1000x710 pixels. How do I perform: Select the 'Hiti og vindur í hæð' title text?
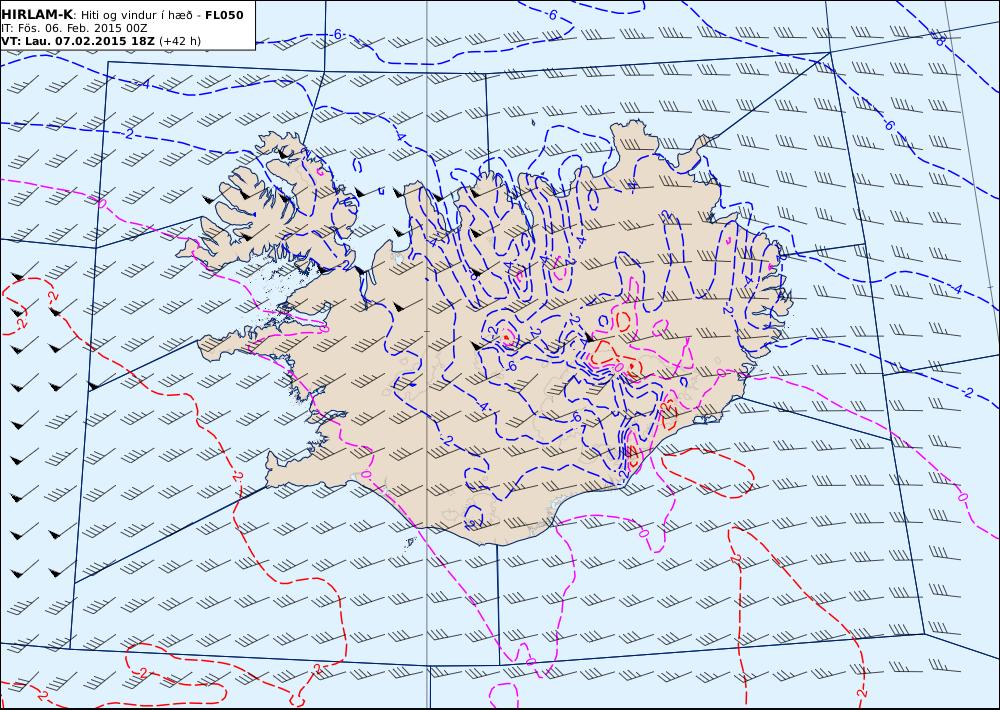136,15
